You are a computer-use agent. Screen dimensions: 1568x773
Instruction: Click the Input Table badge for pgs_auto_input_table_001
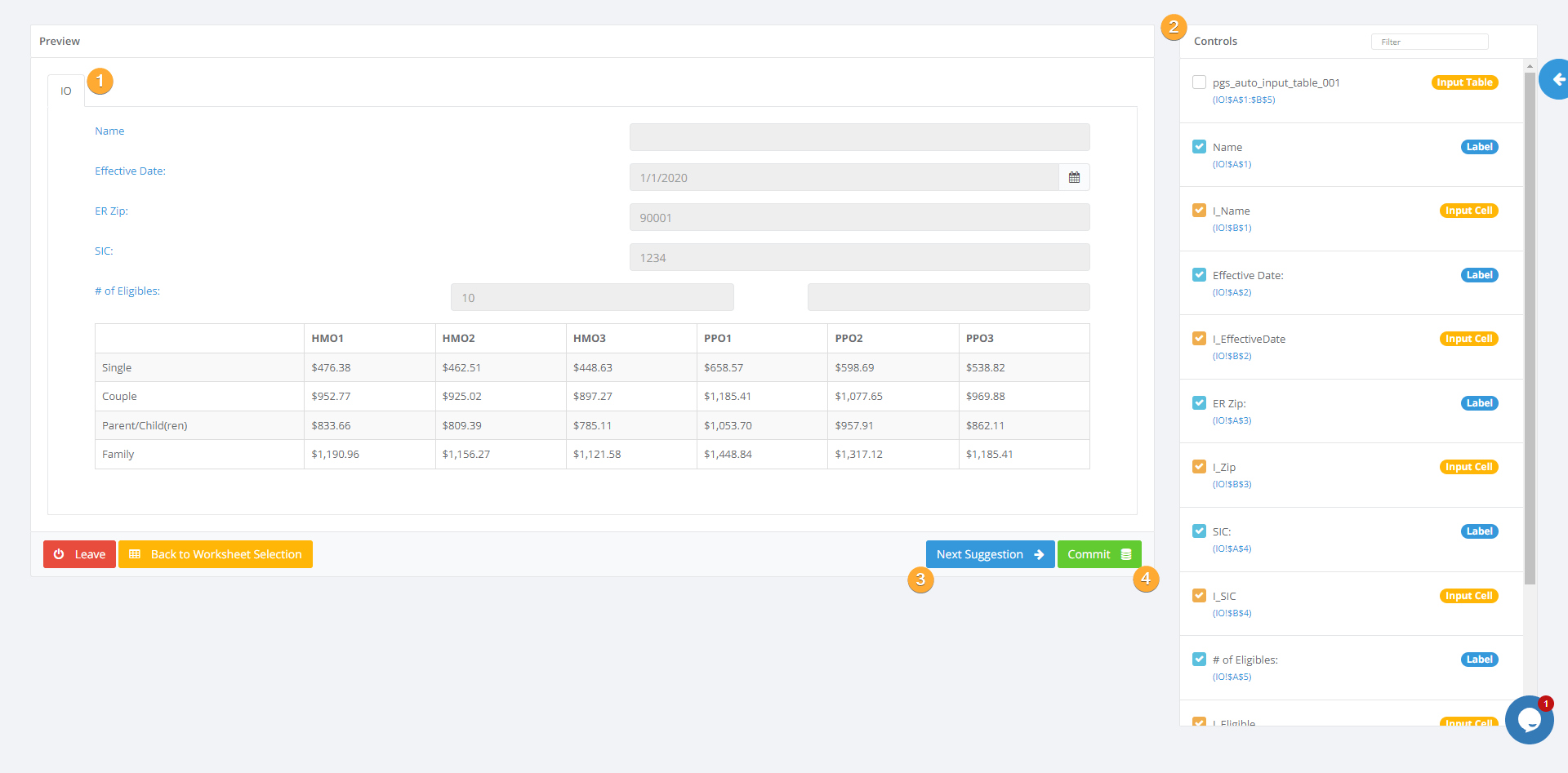[1464, 82]
